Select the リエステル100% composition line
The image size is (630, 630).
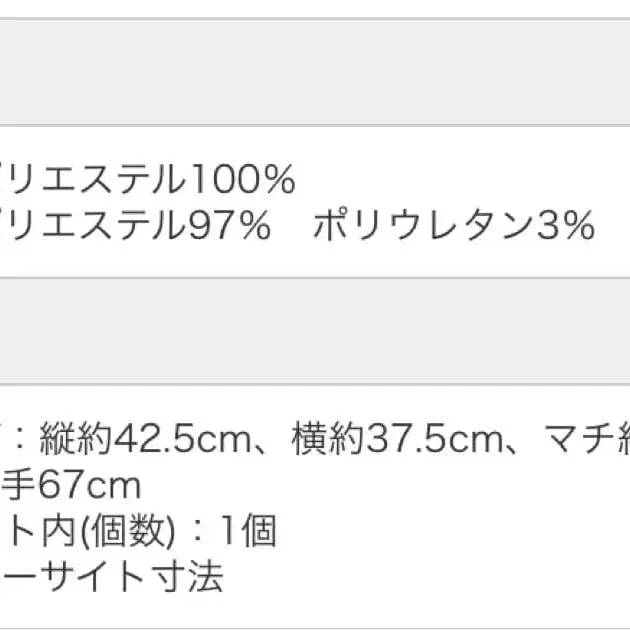(x=147, y=181)
